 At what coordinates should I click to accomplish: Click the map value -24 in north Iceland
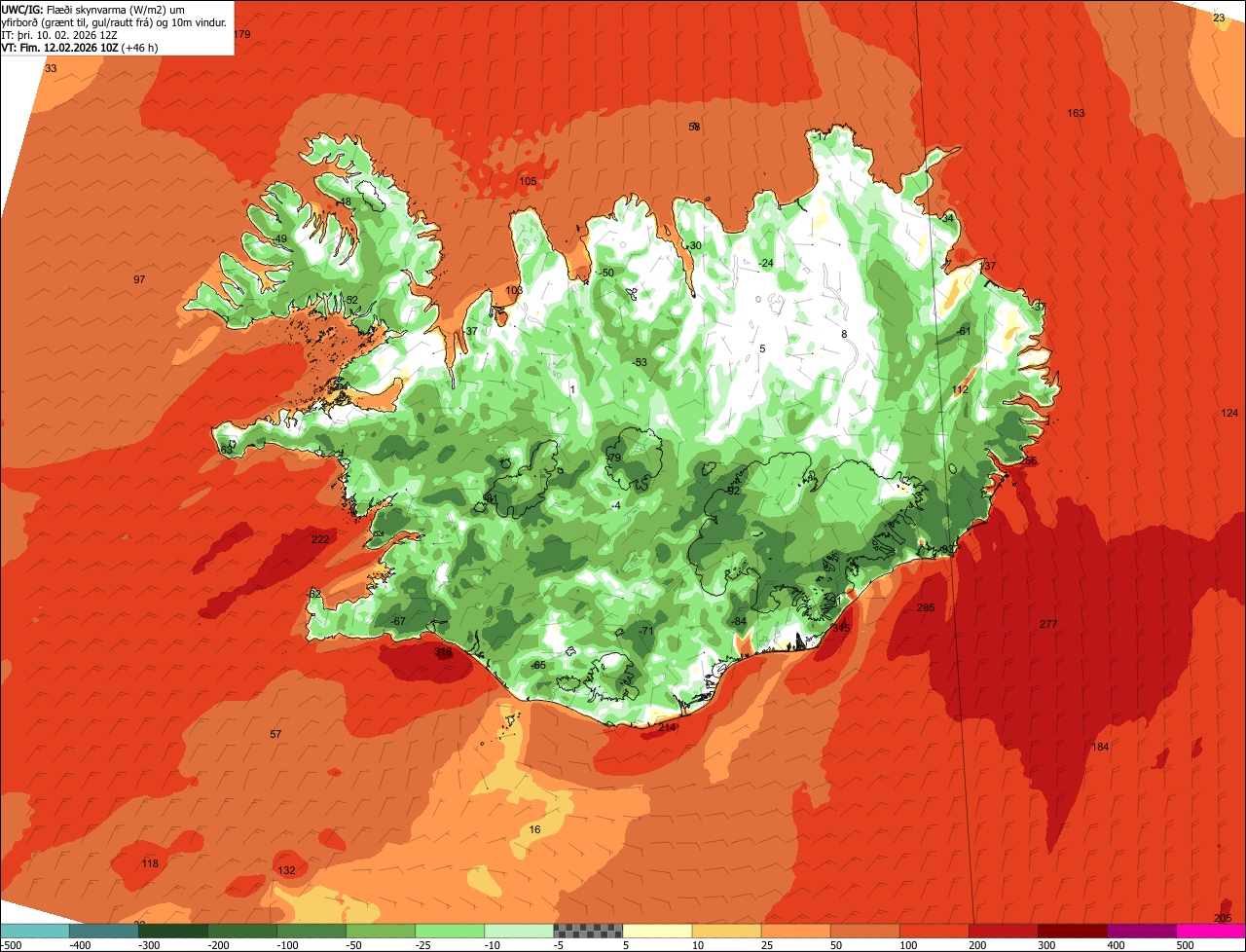(x=766, y=263)
